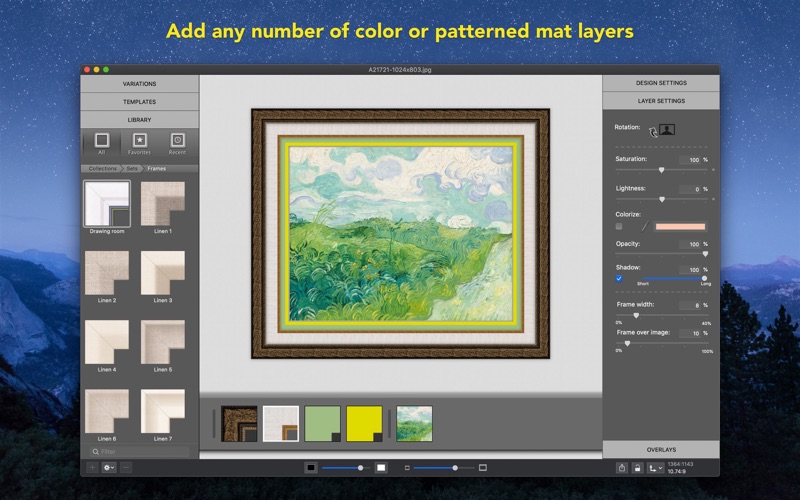Select the yellow mat layer thumbnail
800x500 pixels.
coord(364,423)
